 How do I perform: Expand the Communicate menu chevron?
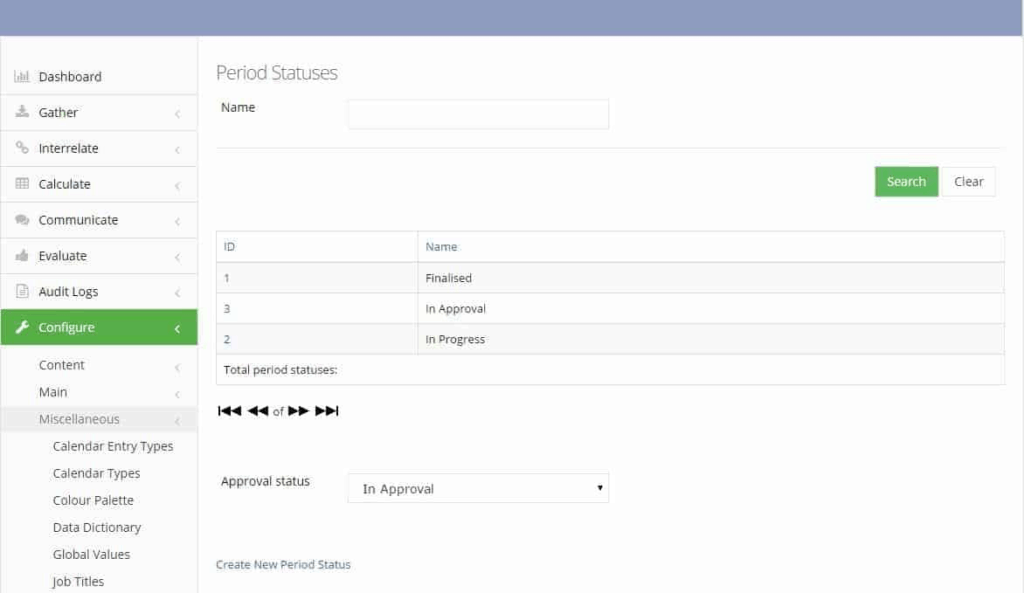click(178, 221)
